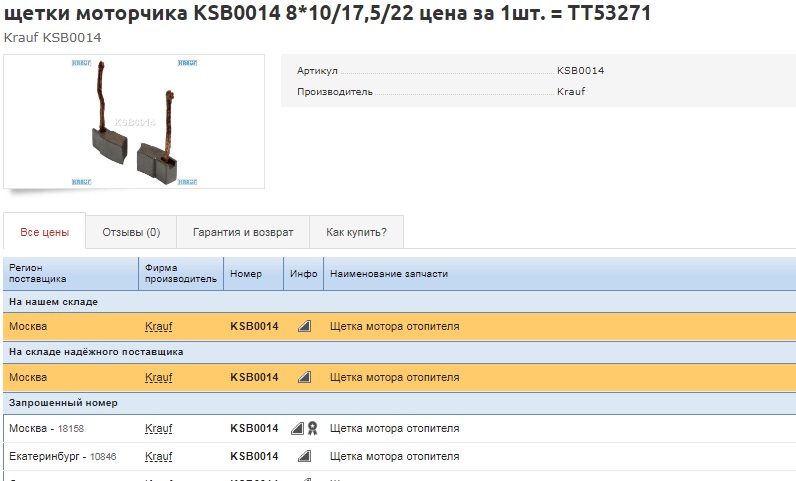
Task: Open Как купить? tab
Action: (356, 232)
